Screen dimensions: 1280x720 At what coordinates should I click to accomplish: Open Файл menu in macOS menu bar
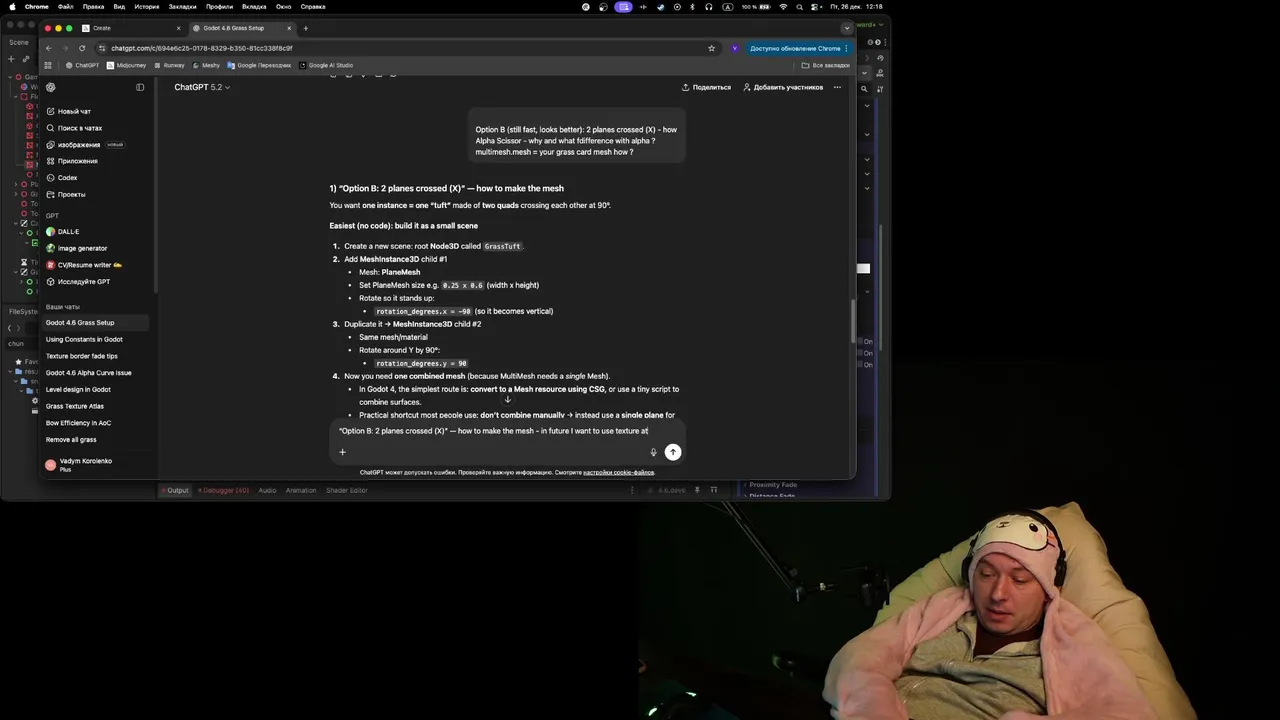point(65,6)
